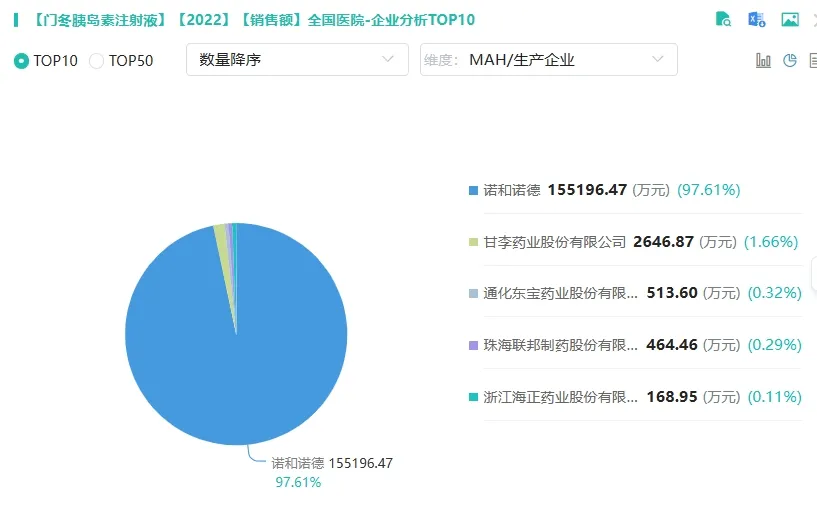This screenshot has width=817, height=519.
Task: Open the 数量降序 sort dropdown
Action: (298, 59)
